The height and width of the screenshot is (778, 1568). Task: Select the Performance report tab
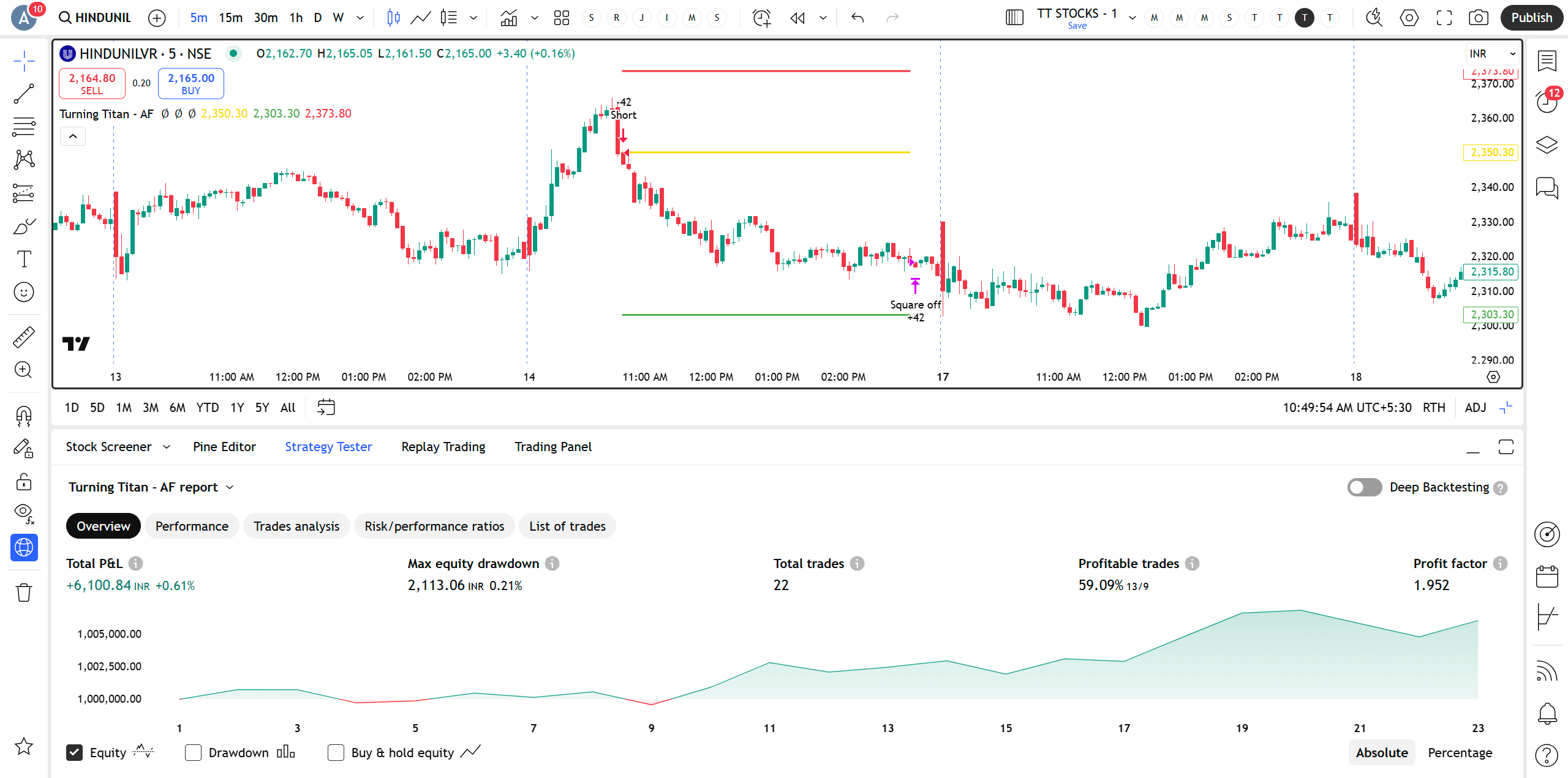(x=192, y=526)
